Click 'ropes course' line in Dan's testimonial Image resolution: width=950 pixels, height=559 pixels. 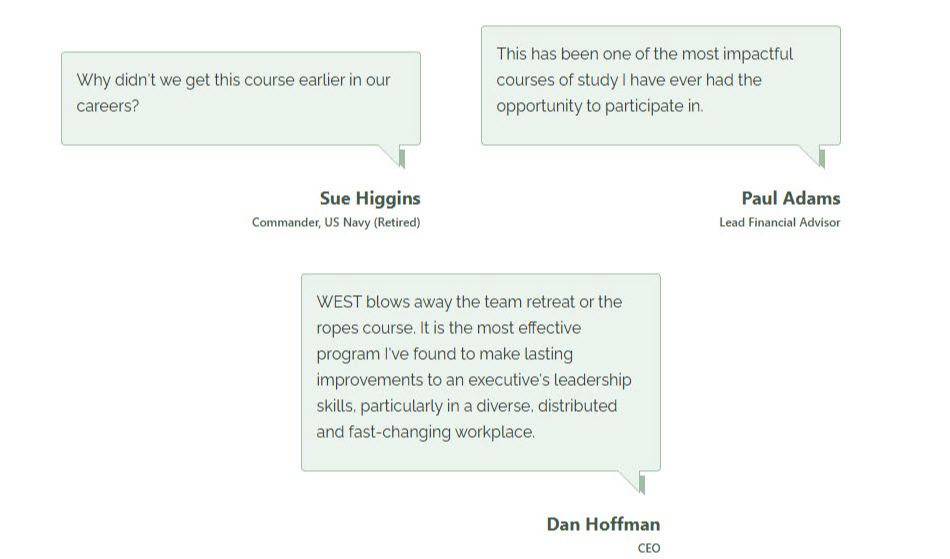click(448, 328)
